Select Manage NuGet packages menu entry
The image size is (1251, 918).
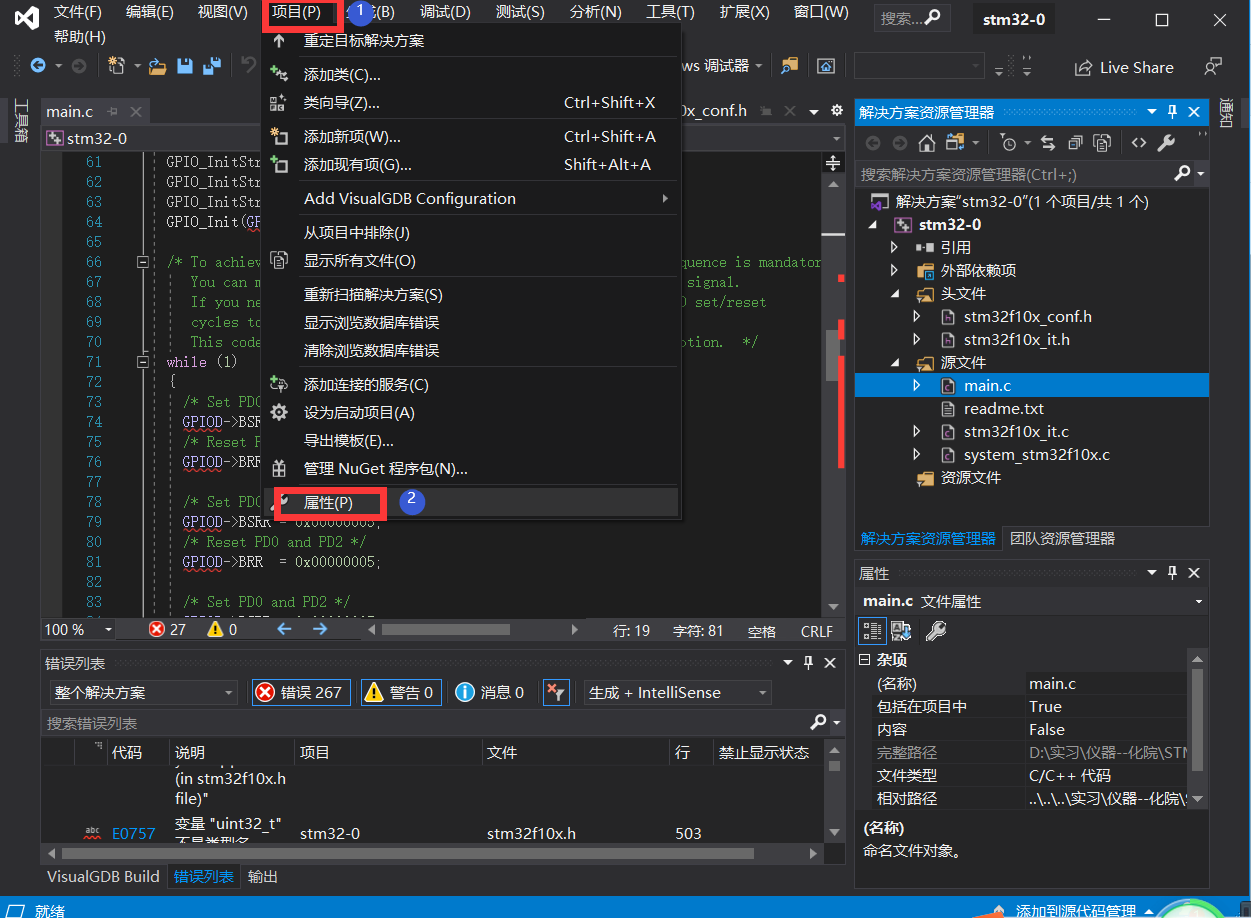coord(472,468)
